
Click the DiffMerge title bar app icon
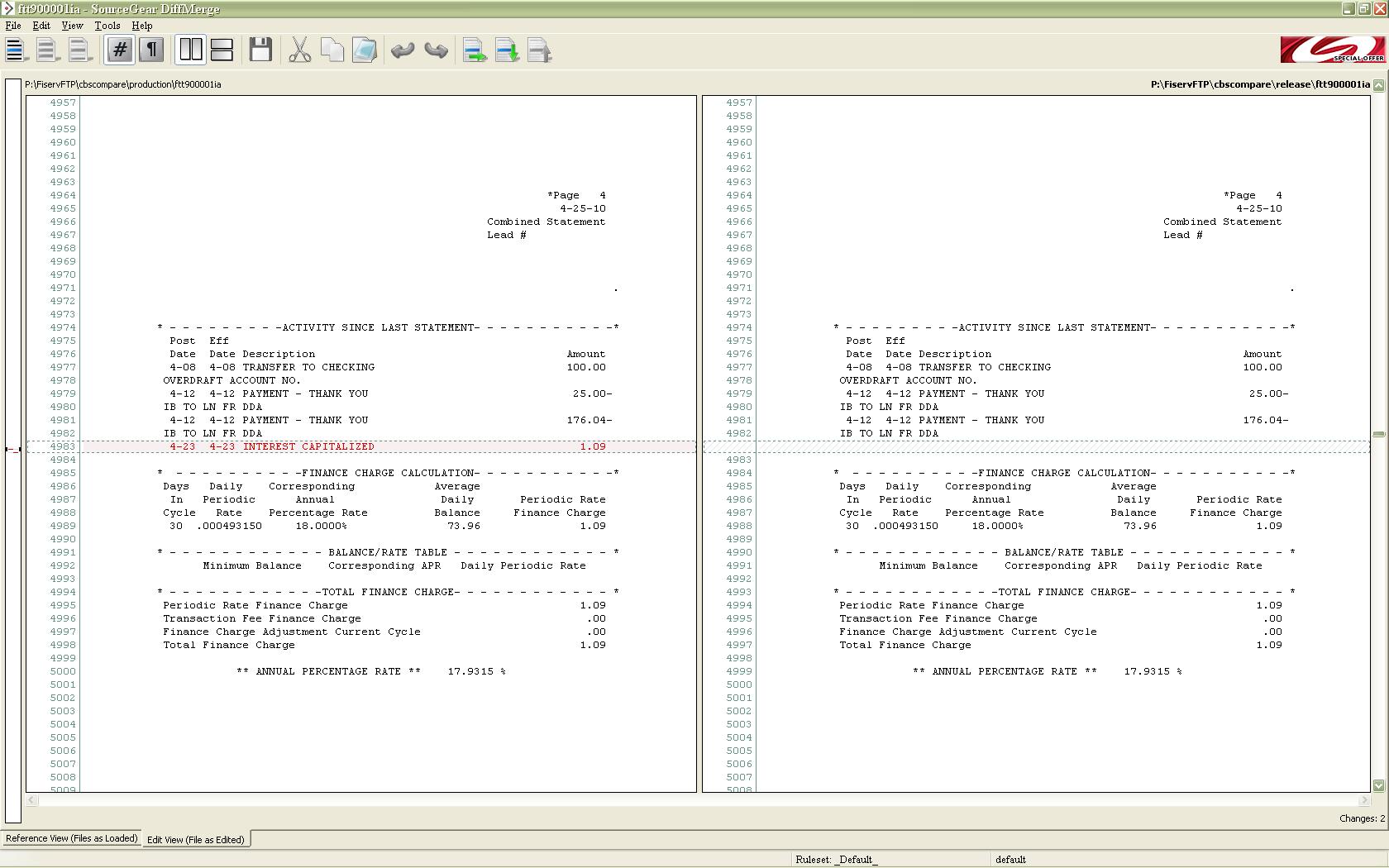tap(7, 8)
